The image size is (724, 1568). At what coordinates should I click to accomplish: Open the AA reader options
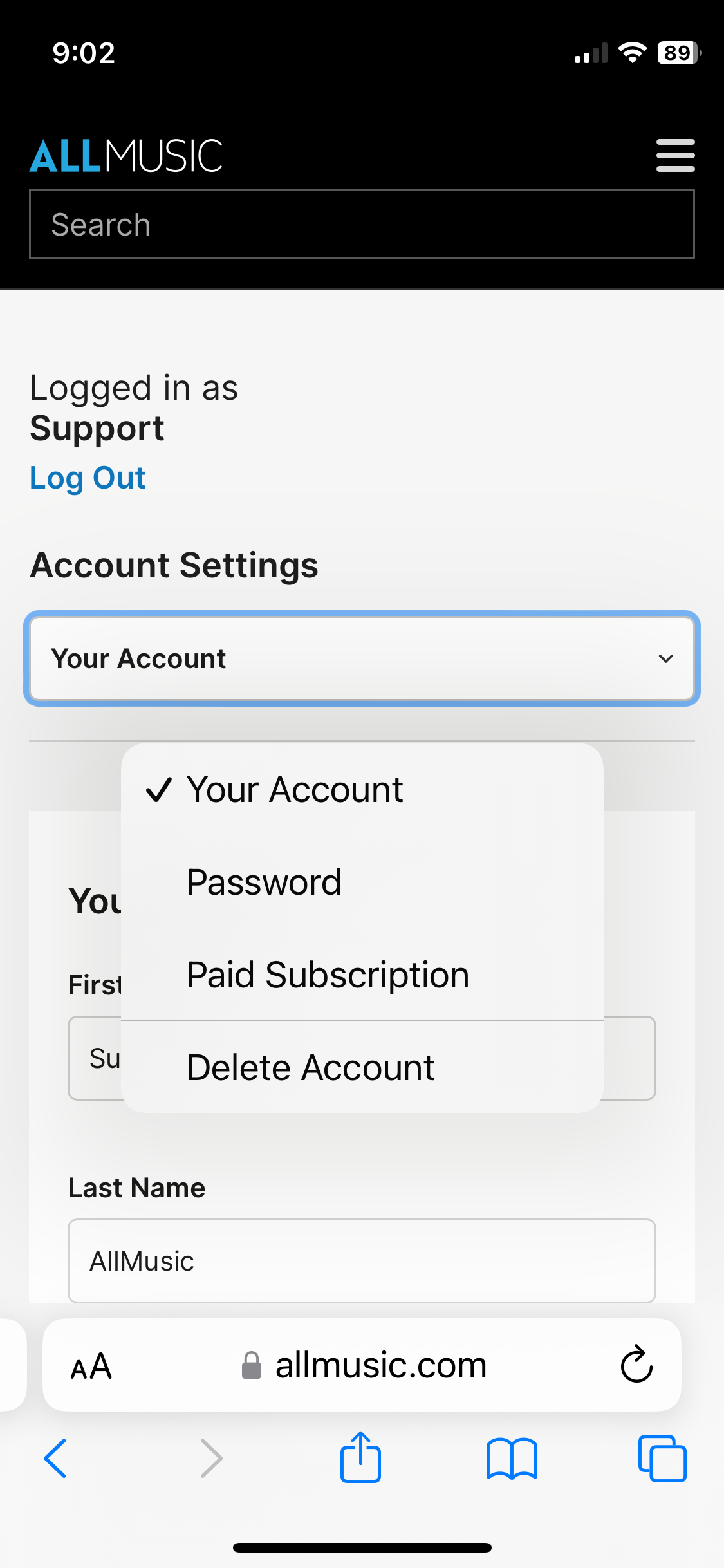tap(91, 1365)
